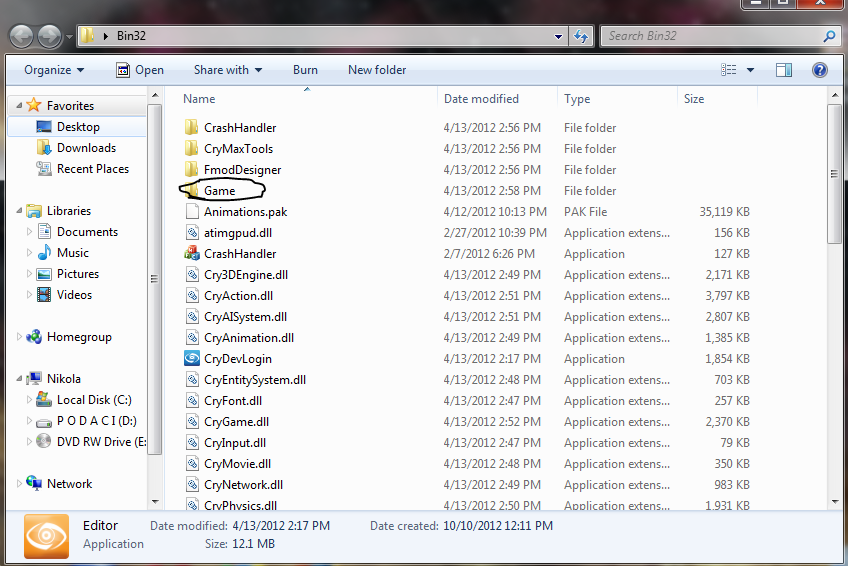
Task: Click the Burn toolbar button
Action: tap(305, 70)
